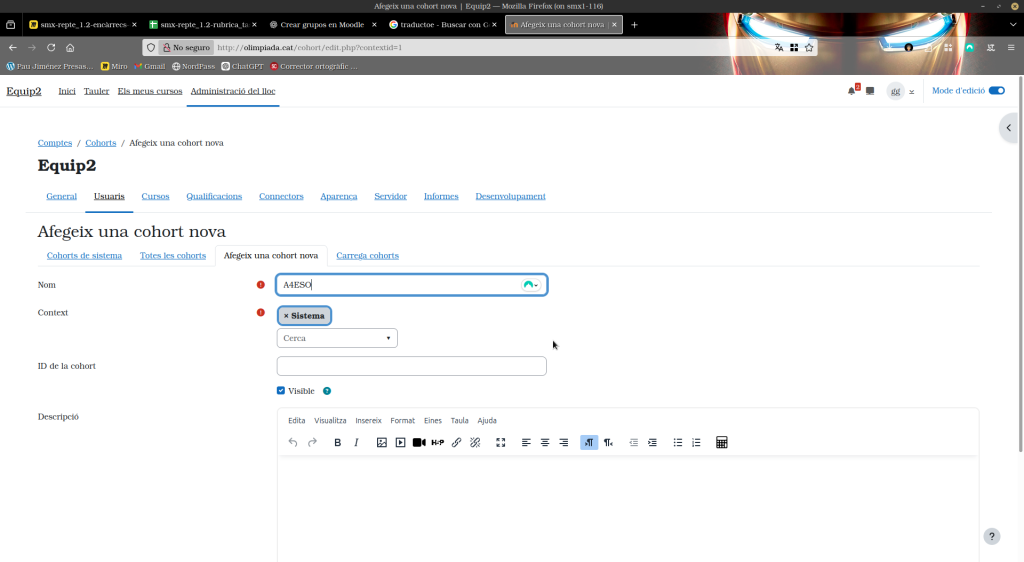1024x562 pixels.
Task: Open the fullscreen editor mode
Action: [501, 442]
